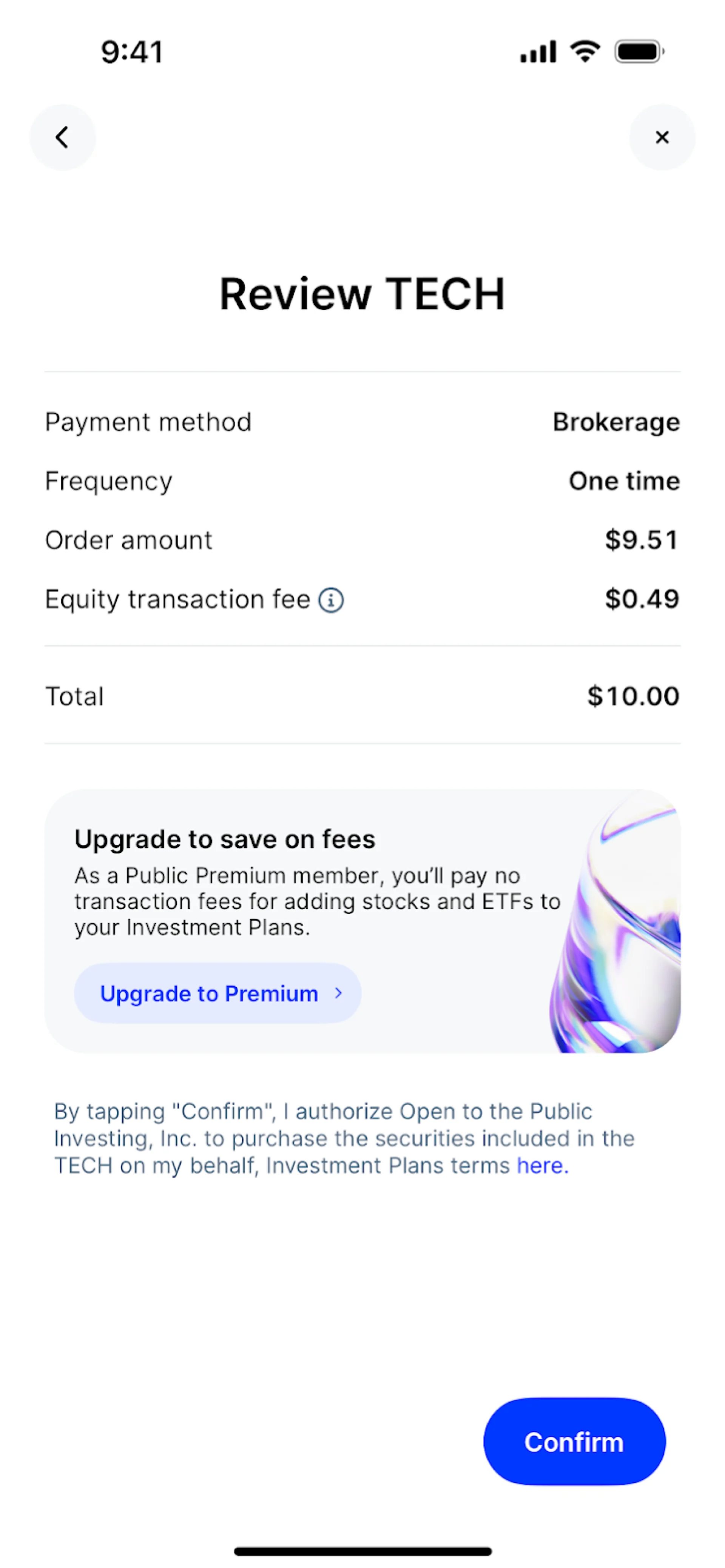Tap the "Upgrade to save on fees" heading
This screenshot has height=1568, width=725.
[225, 839]
